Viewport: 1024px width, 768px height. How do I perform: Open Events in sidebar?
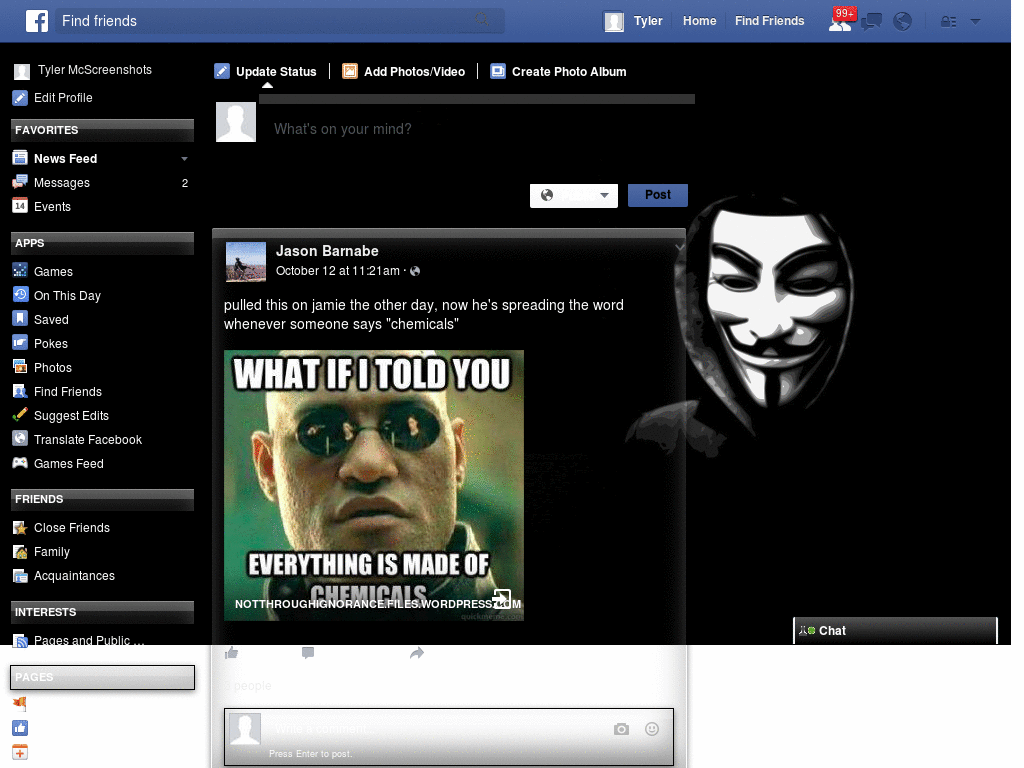point(52,207)
